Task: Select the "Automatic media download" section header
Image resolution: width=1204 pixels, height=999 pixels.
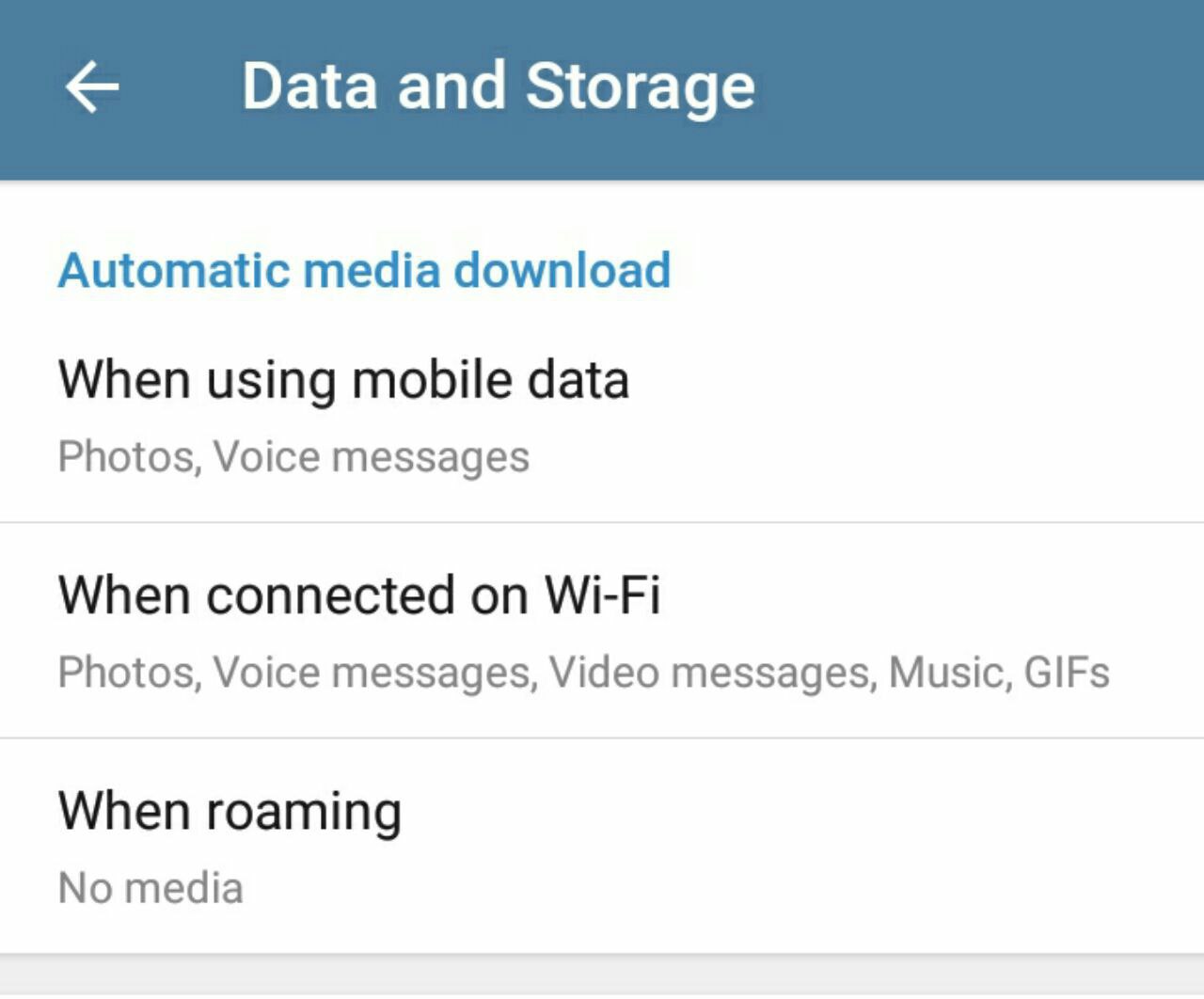Action: (364, 271)
